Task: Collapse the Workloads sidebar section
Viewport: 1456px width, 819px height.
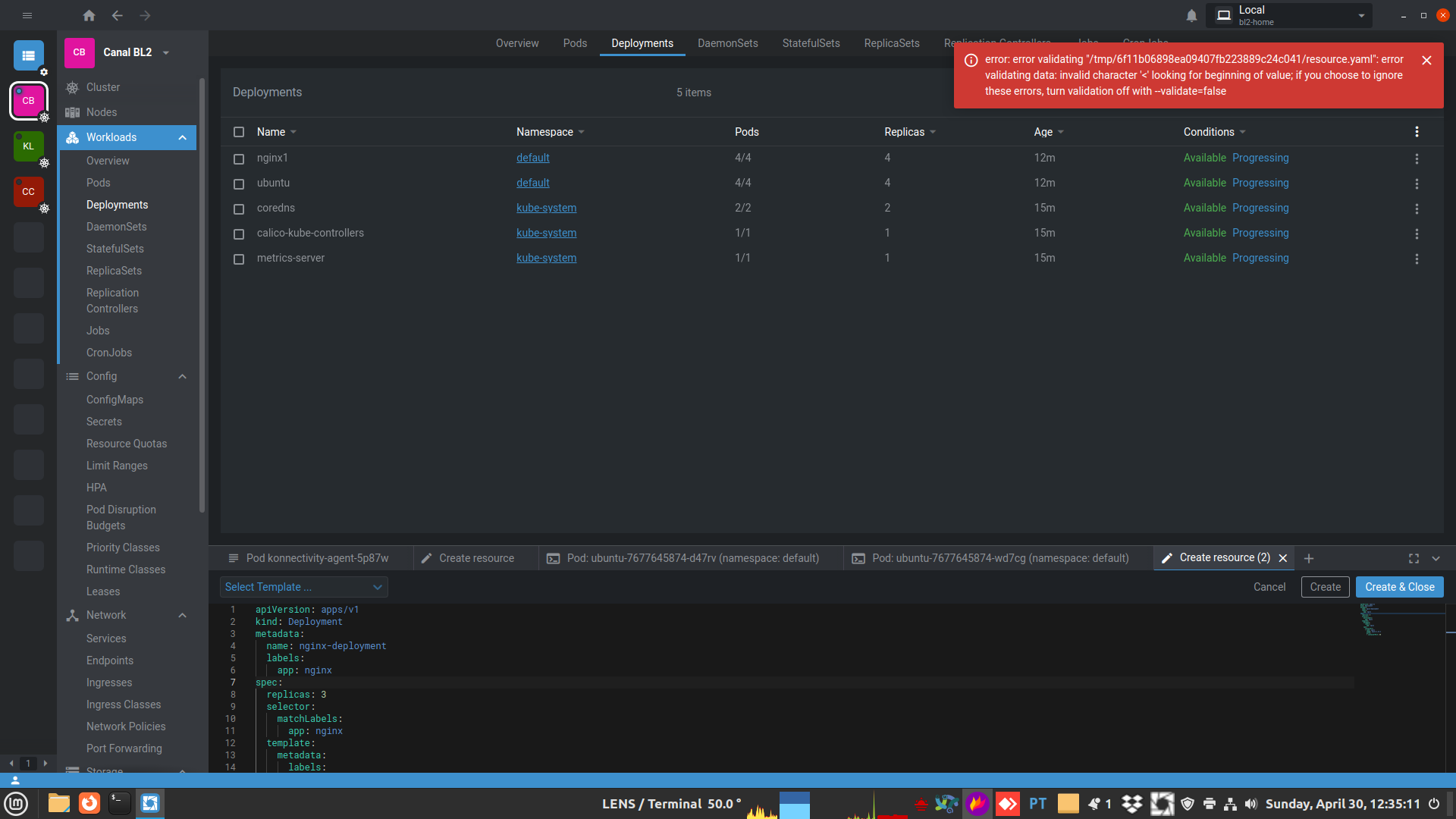Action: coord(182,137)
